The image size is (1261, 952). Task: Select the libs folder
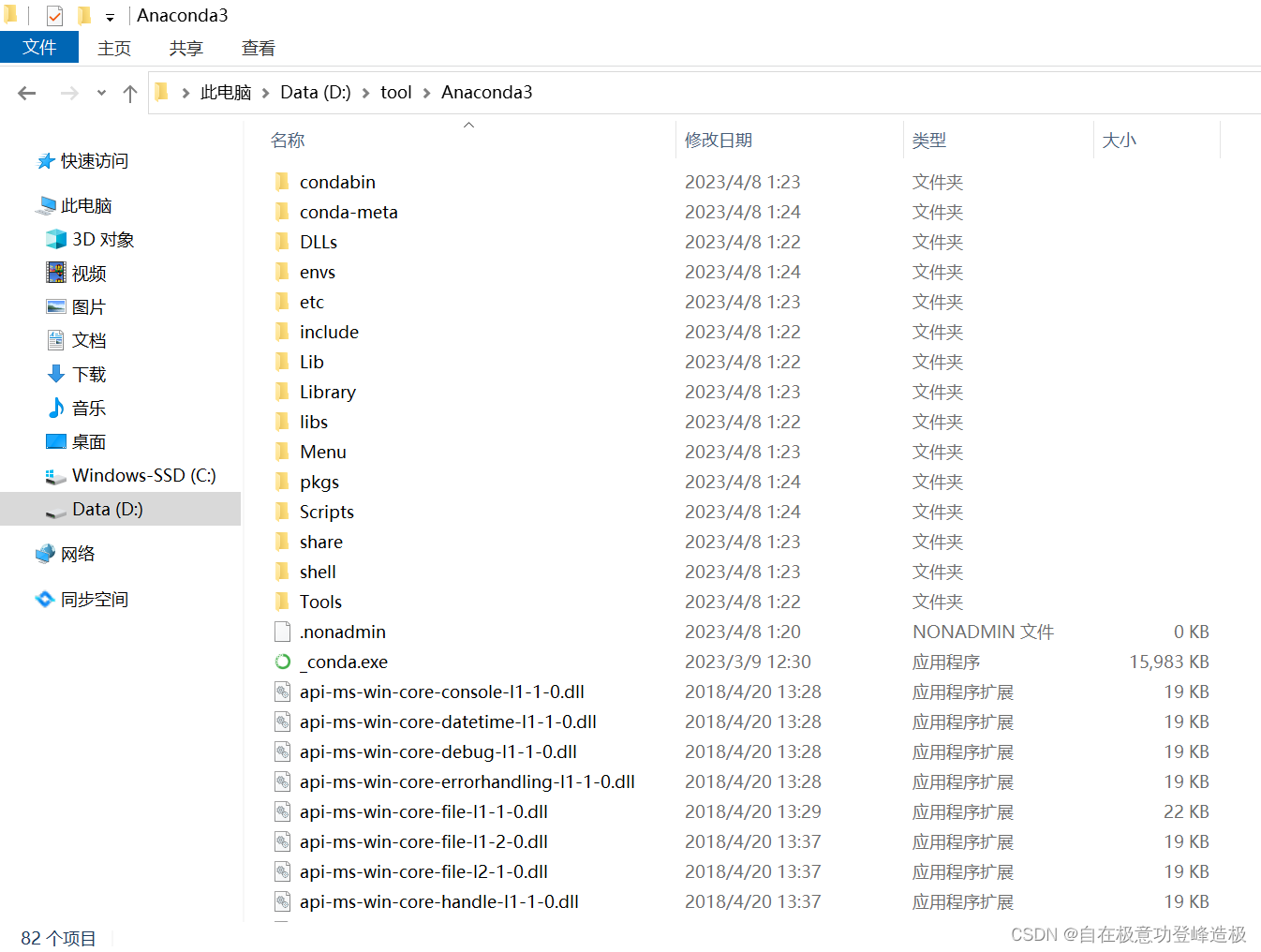click(314, 422)
